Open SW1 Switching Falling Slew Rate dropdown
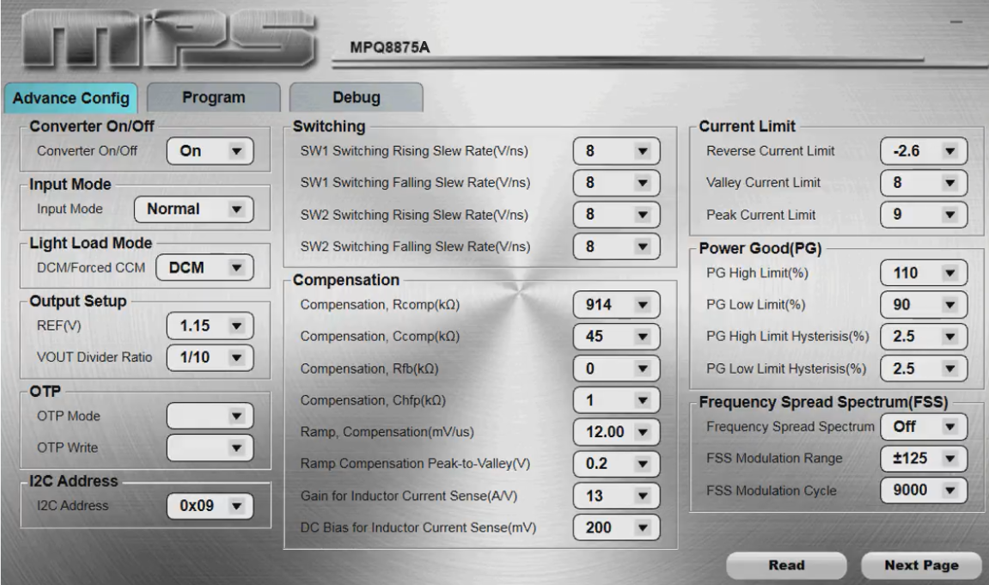Screen dimensions: 989x585 coord(616,182)
